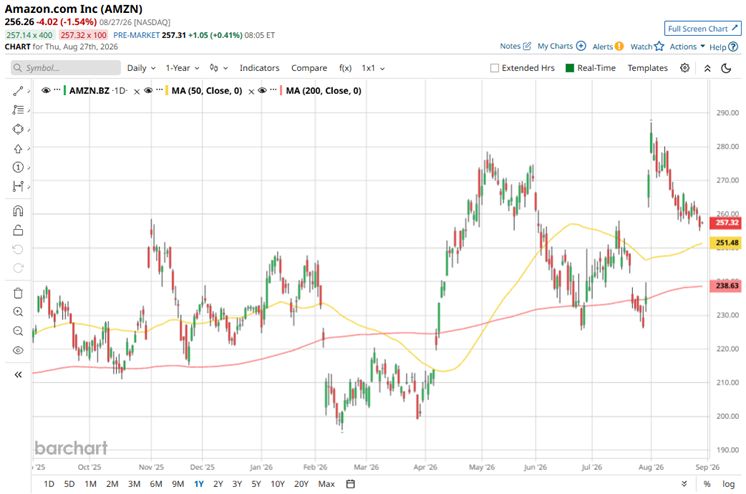Activate the magnet snap tool
Screen dimensions: 746x494
point(18,211)
